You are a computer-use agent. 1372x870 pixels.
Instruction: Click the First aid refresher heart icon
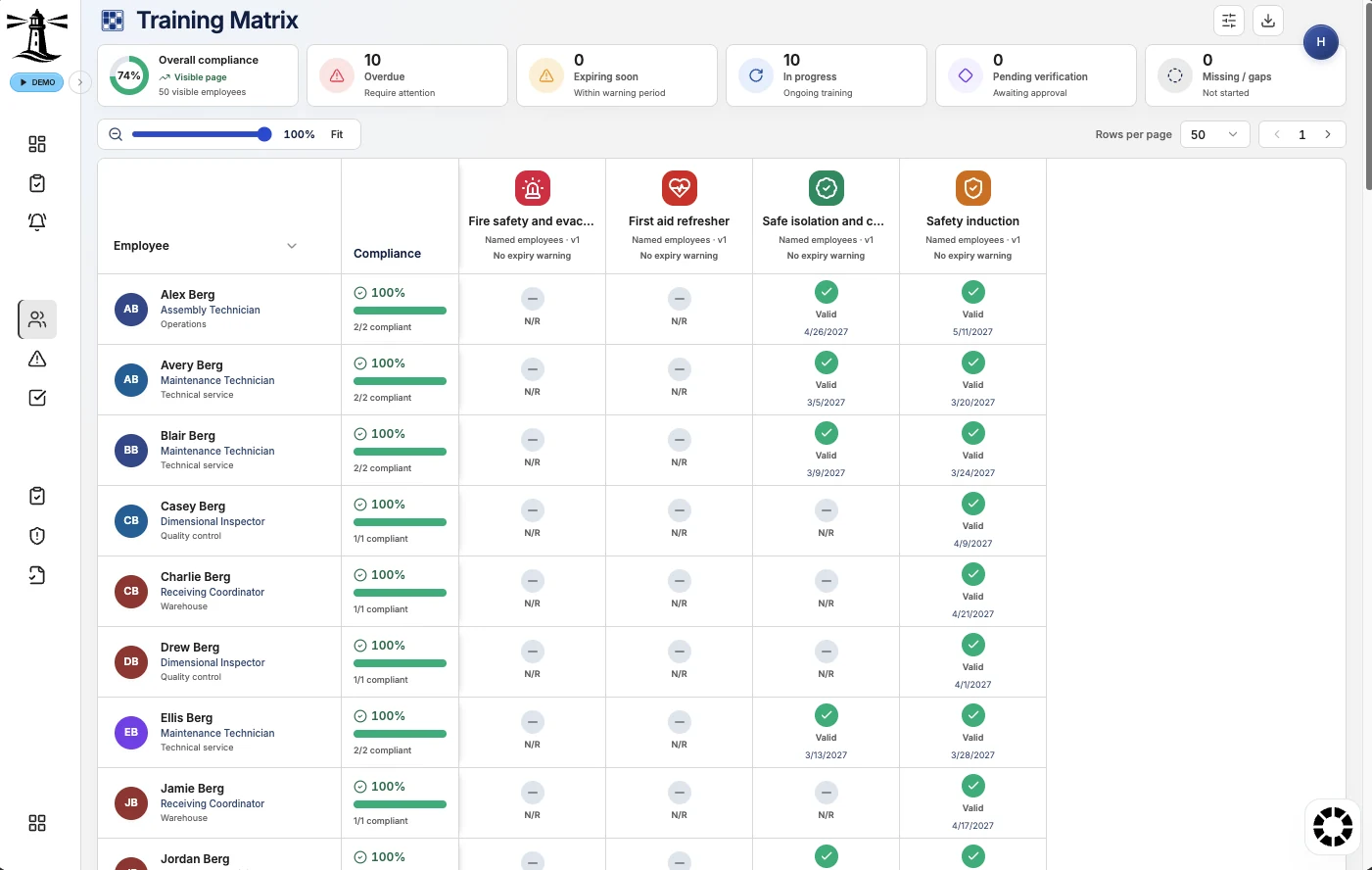(680, 188)
